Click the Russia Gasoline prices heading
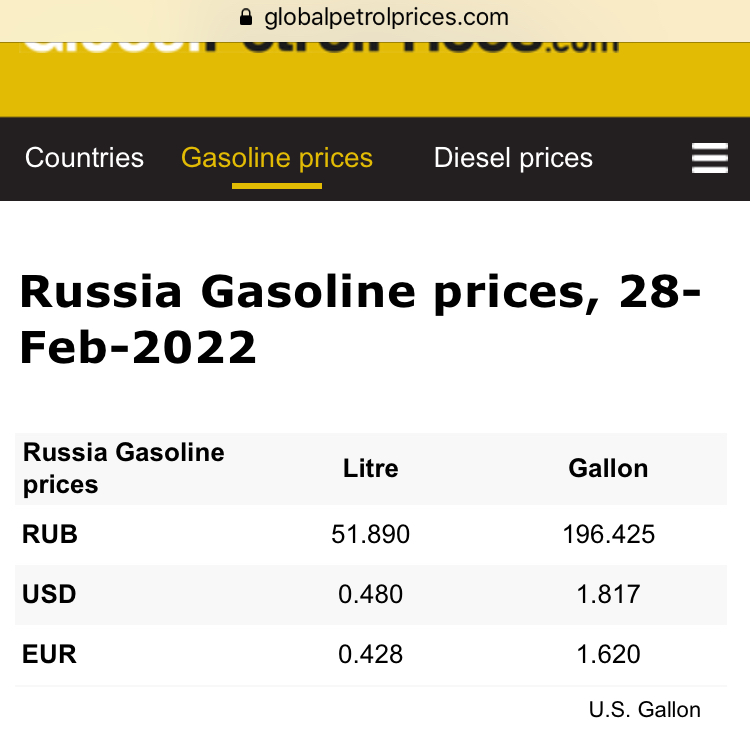 pos(360,319)
